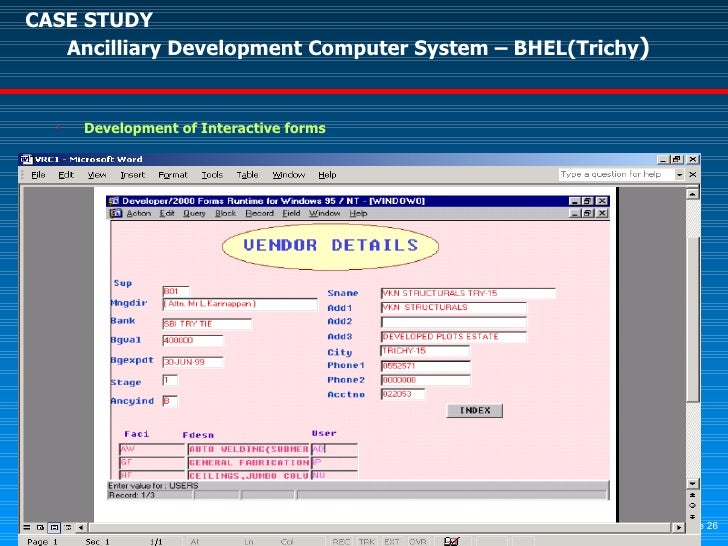The width and height of the screenshot is (728, 546).
Task: Click horizontal scrollbar right arrow
Action: (x=679, y=527)
